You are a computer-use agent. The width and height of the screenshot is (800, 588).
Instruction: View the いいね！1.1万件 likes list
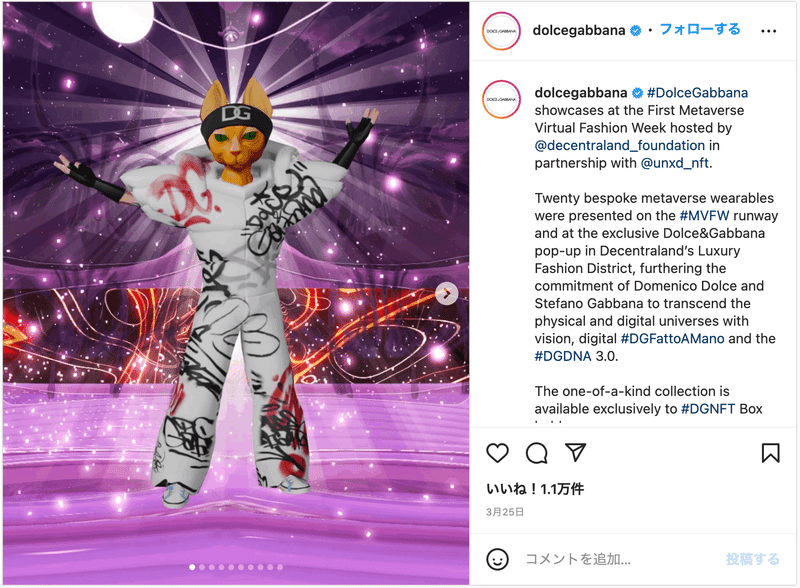click(535, 489)
